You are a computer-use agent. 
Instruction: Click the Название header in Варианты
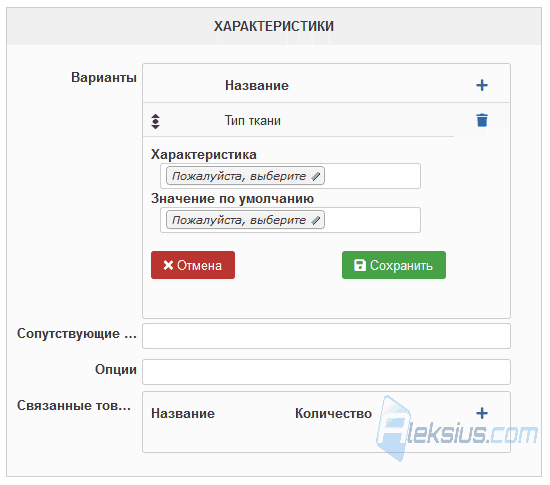(257, 86)
